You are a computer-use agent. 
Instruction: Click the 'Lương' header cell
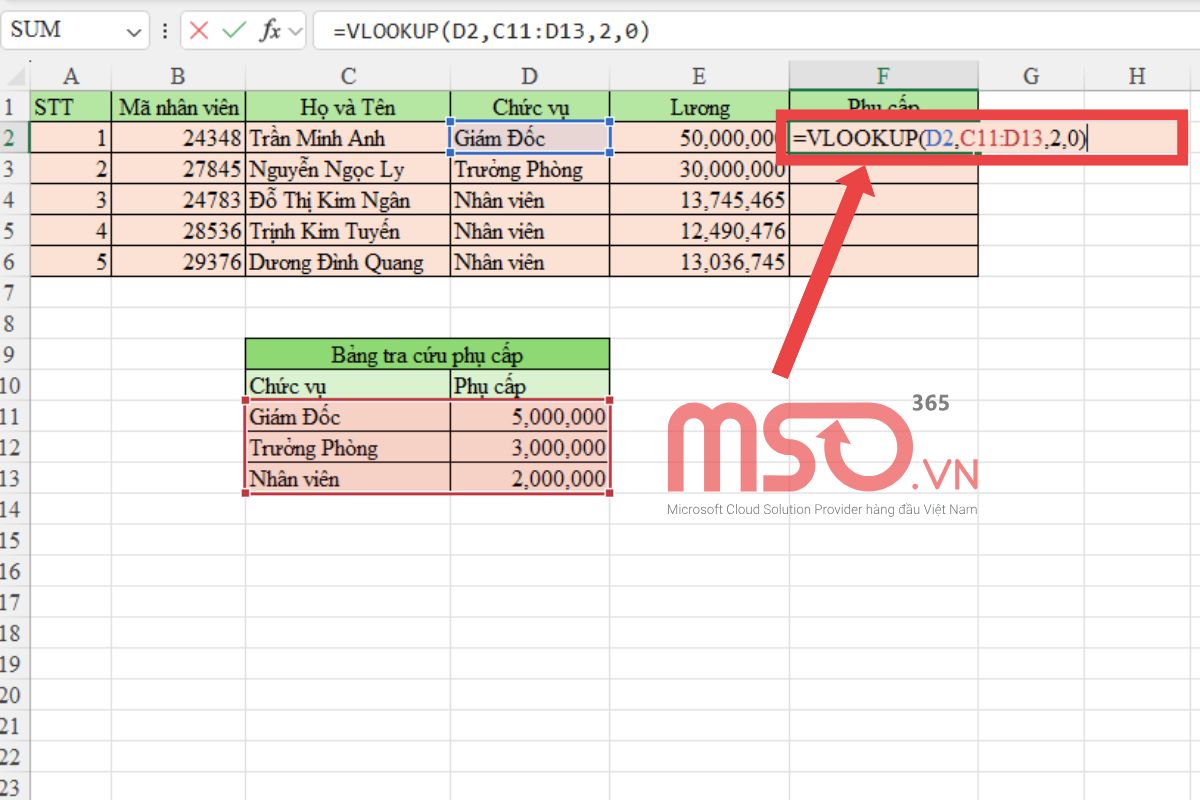[x=699, y=107]
